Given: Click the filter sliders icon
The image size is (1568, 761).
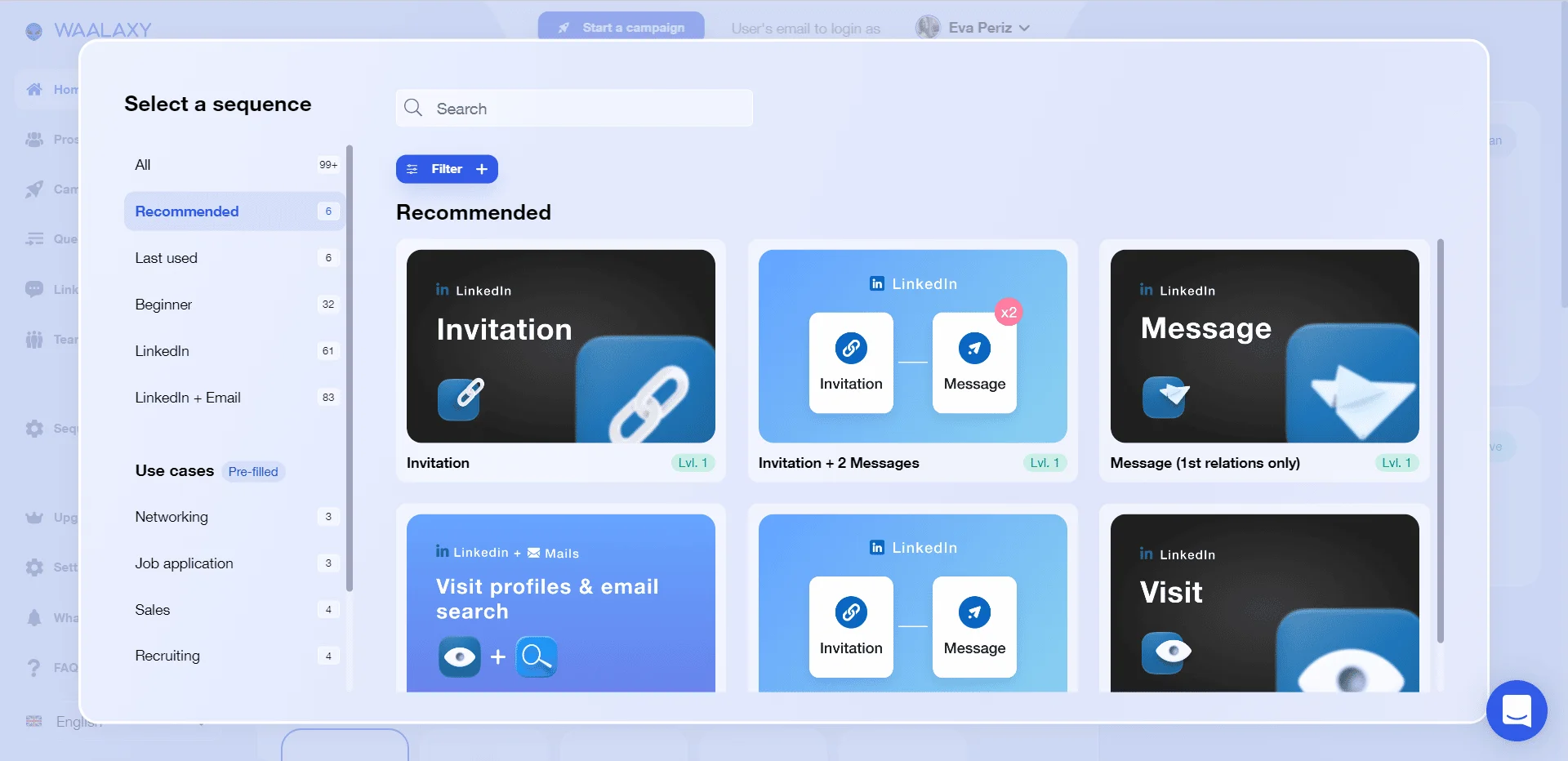Looking at the screenshot, I should click(x=412, y=169).
